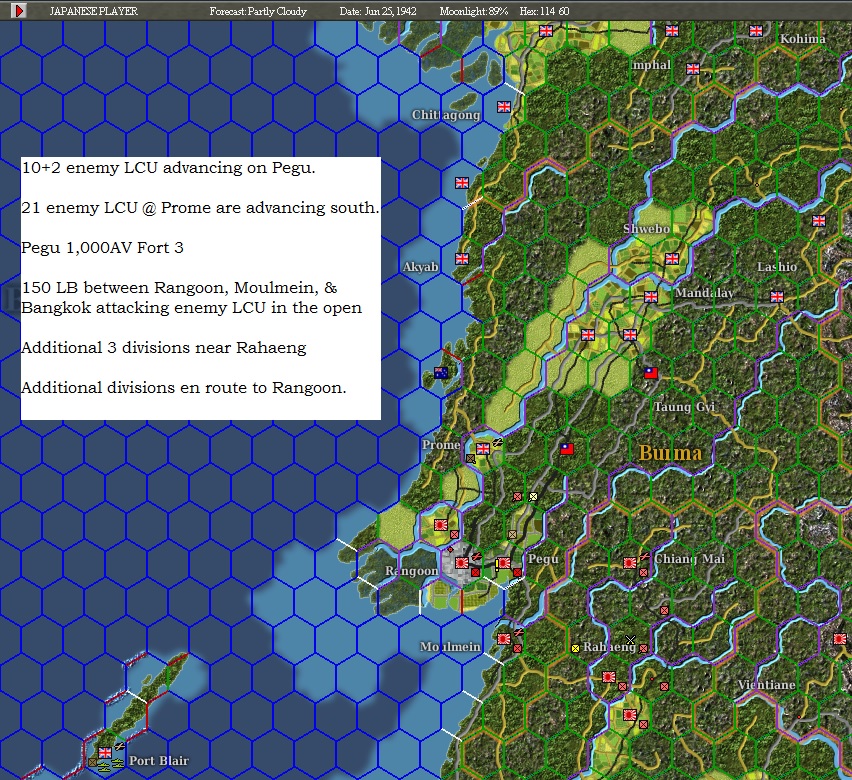Click the yellow marker left of Rahaeng
This screenshot has height=780, width=852.
(575, 648)
